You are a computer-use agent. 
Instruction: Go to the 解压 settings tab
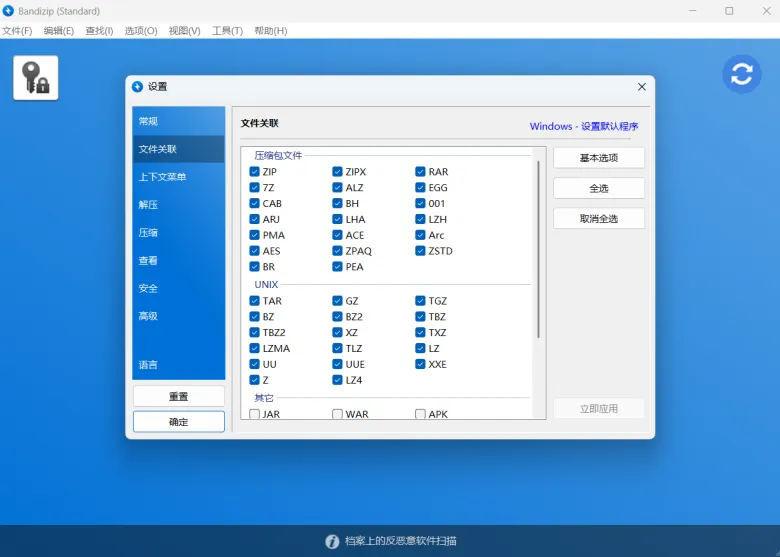(x=179, y=204)
